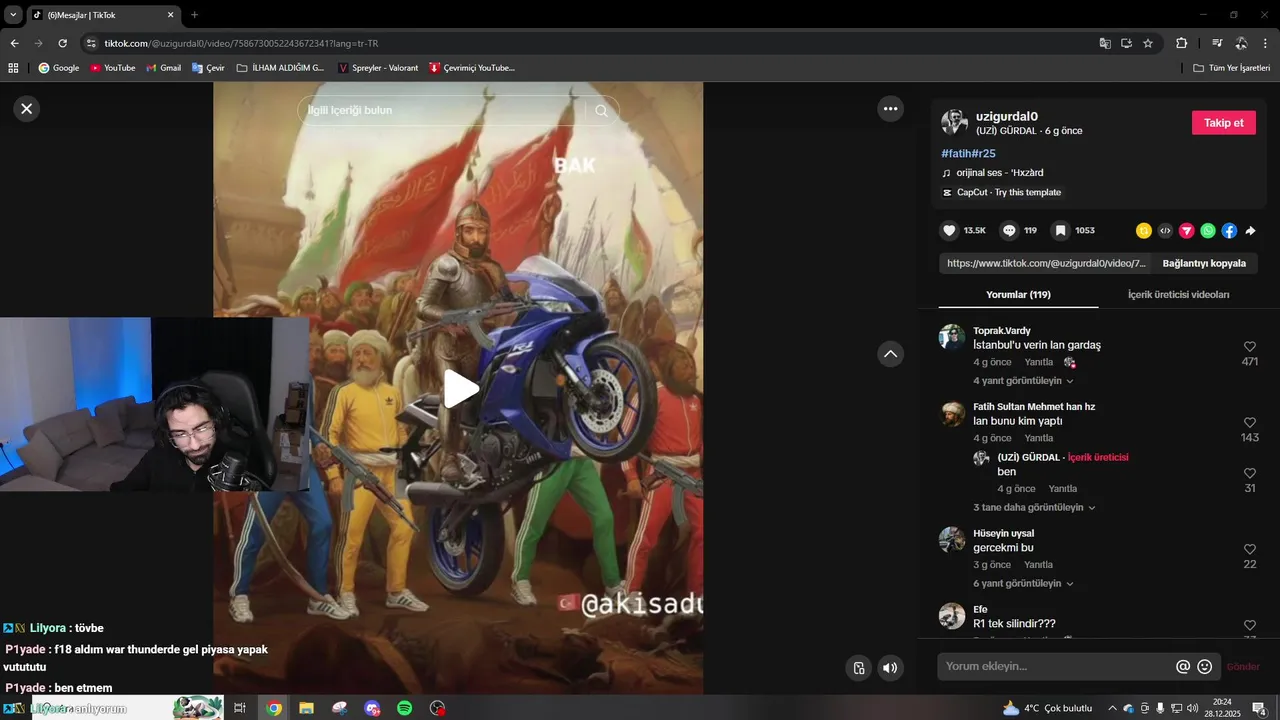The image size is (1280, 720).
Task: Open Discord from taskbar
Action: point(372,708)
